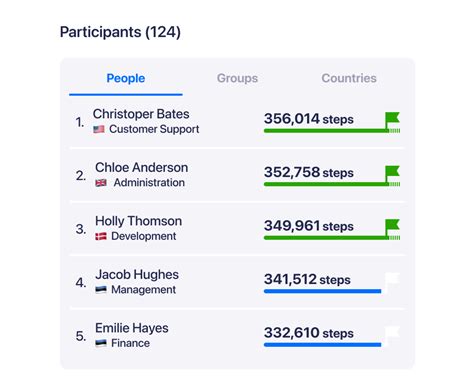Viewport: 474px width, 389px height.
Task: Click the green flag for Chloe Anderson
Action: tap(392, 174)
